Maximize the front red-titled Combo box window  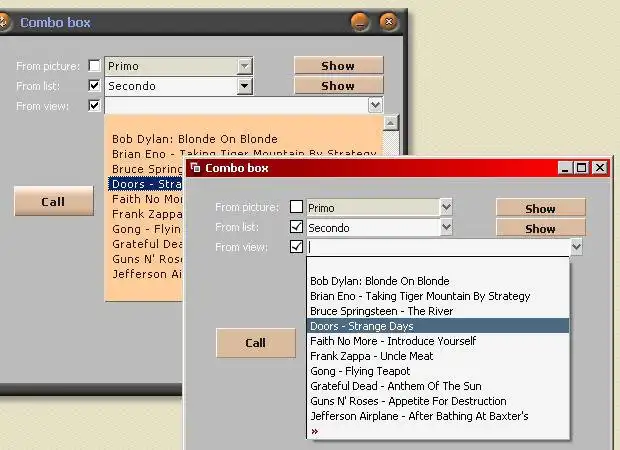(582, 168)
